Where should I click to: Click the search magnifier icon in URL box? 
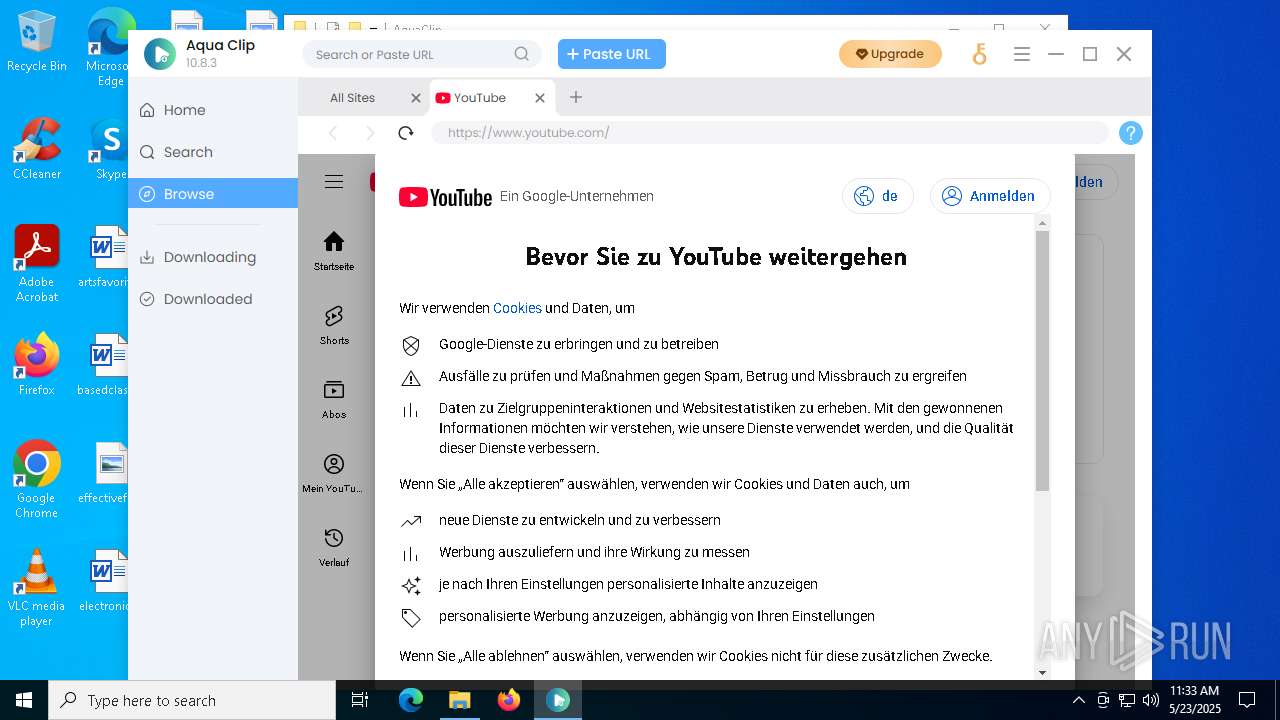coord(522,54)
